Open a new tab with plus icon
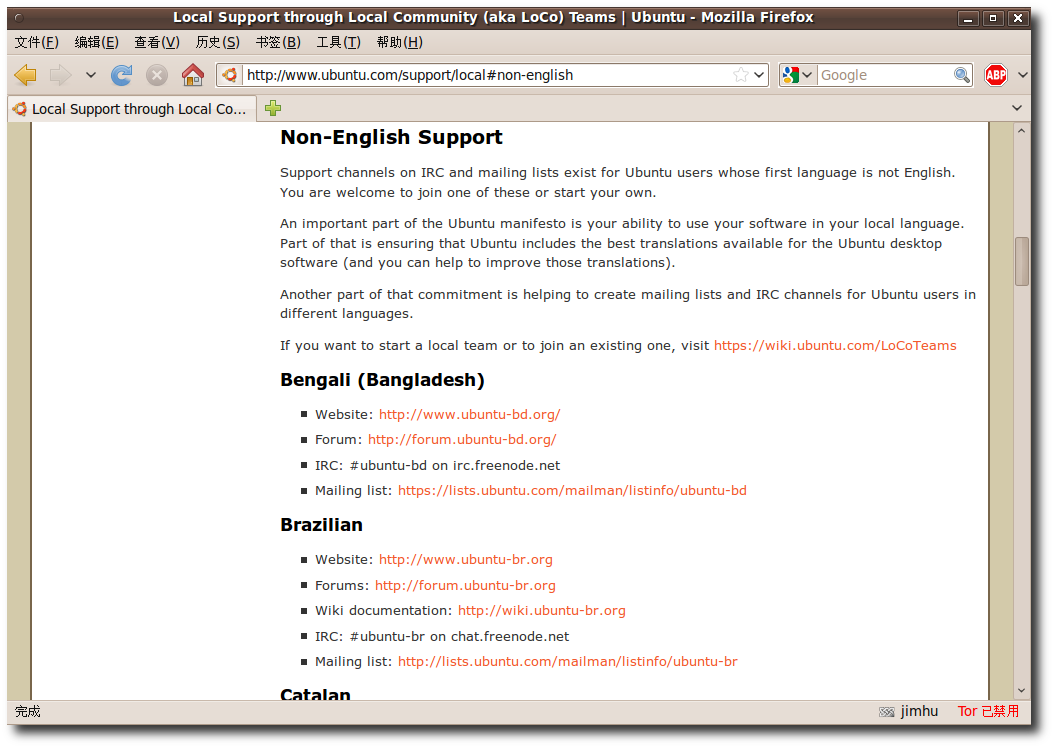The image size is (1054, 748). pyautogui.click(x=273, y=108)
